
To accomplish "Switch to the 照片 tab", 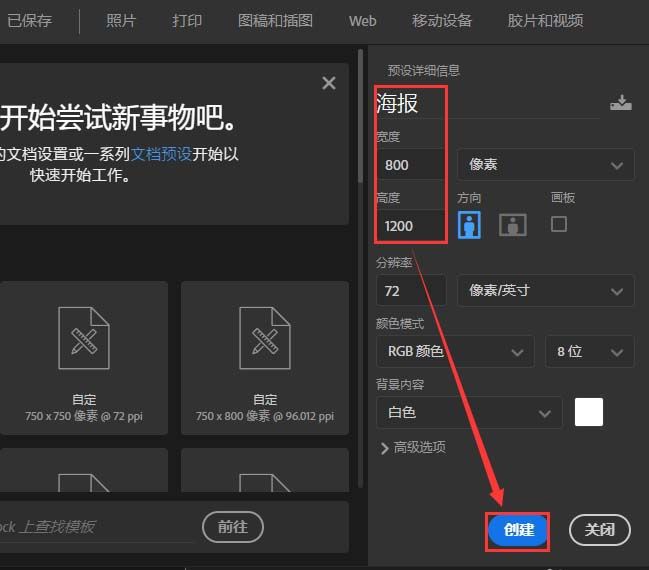I will tap(121, 21).
